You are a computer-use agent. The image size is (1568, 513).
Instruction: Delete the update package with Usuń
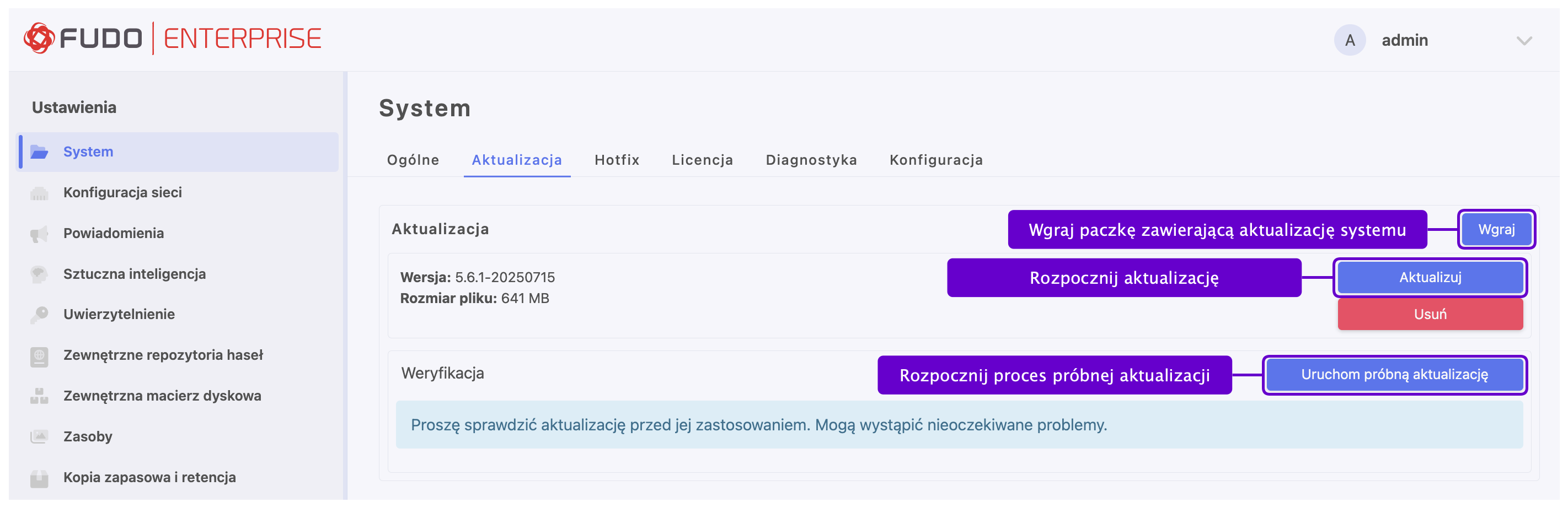[1430, 314]
